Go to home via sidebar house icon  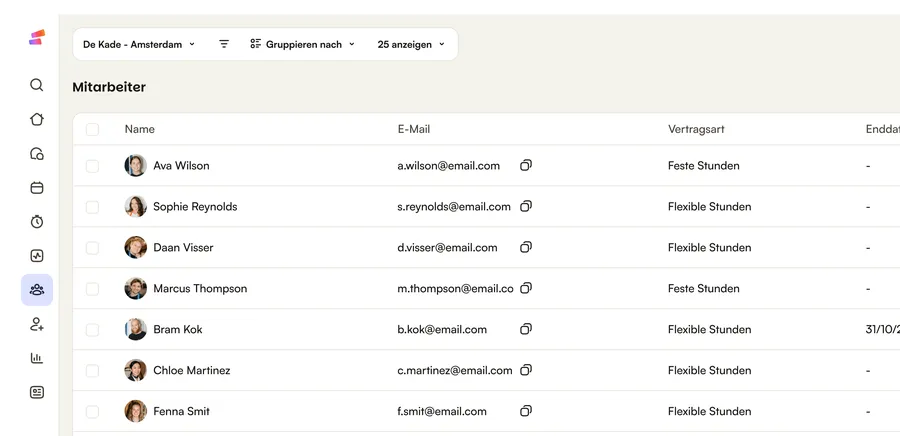click(37, 119)
